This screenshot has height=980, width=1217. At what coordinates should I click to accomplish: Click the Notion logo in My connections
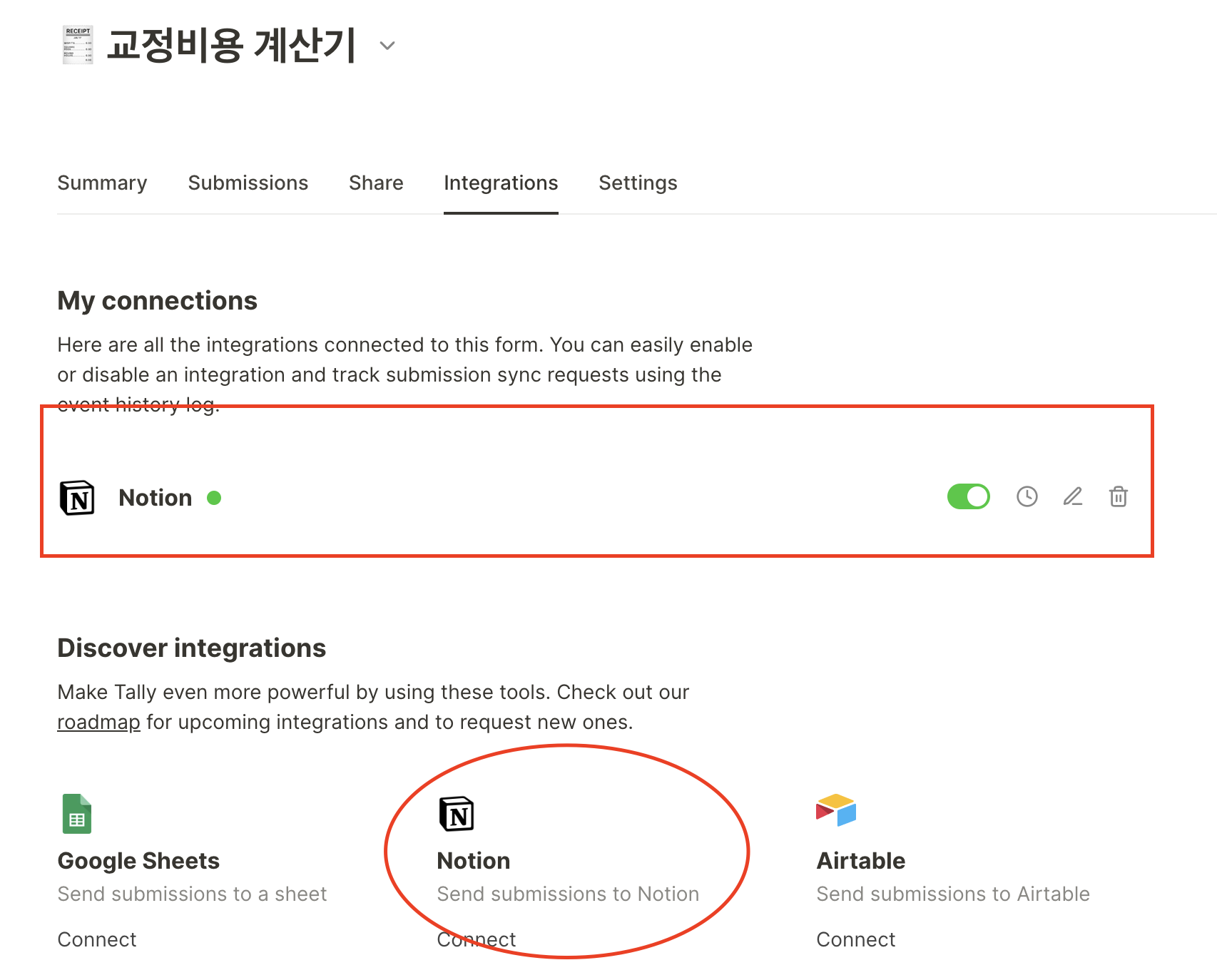pos(77,498)
